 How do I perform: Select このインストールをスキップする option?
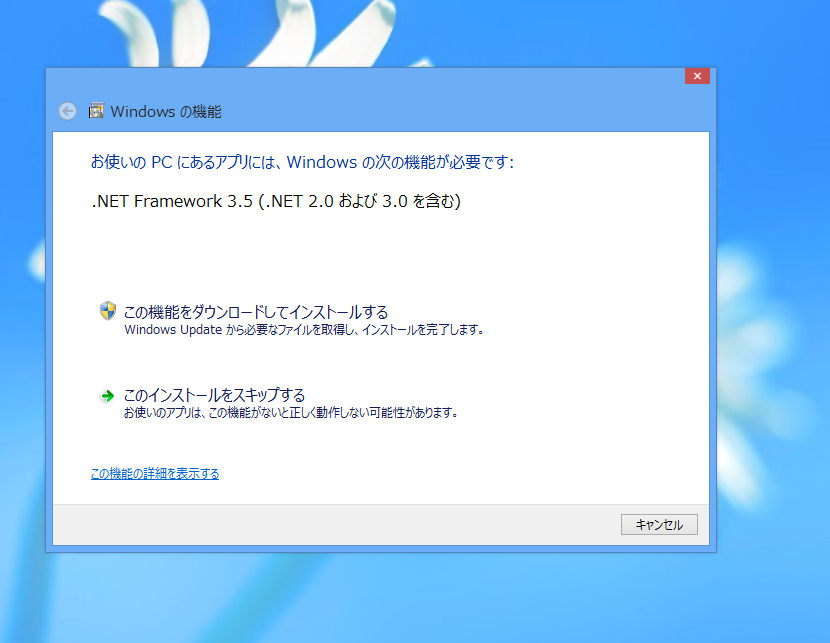point(214,395)
